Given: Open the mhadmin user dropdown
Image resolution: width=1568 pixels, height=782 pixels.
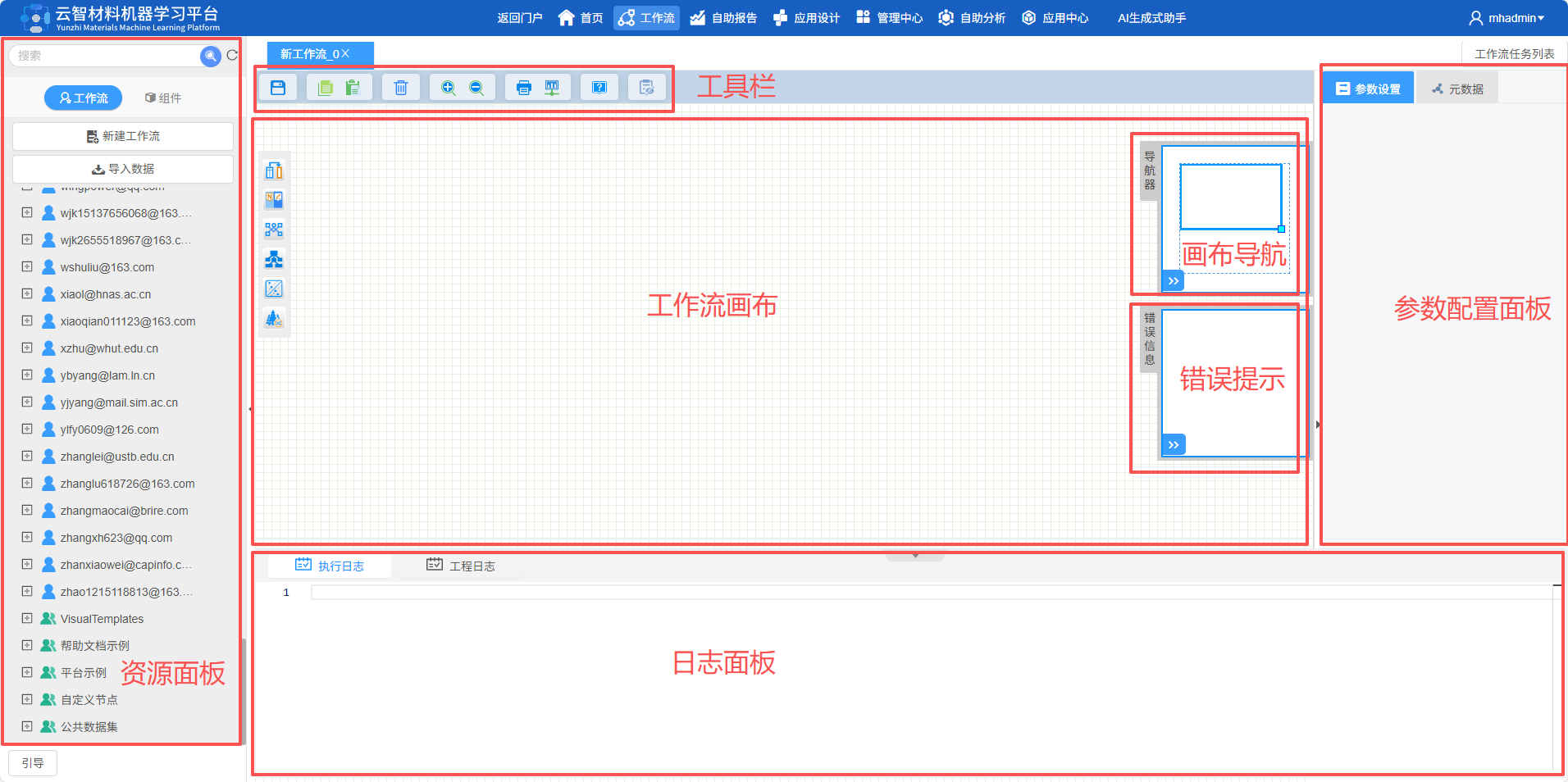Looking at the screenshot, I should (1509, 17).
